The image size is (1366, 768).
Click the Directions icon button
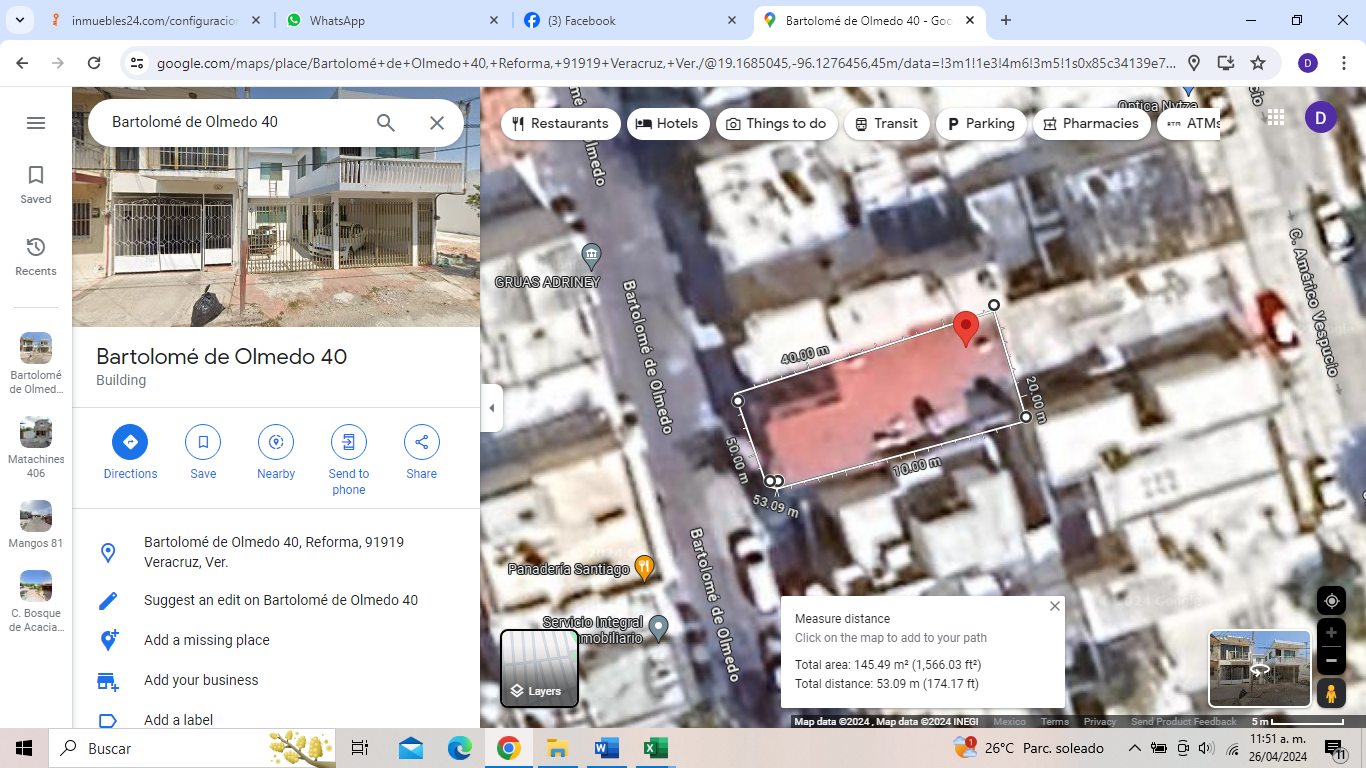(130, 442)
